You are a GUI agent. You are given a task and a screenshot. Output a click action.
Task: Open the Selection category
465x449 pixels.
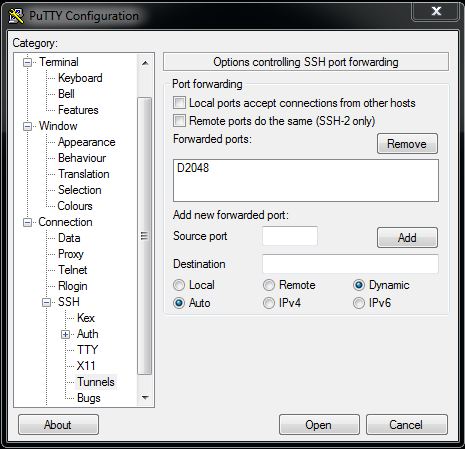(80, 190)
